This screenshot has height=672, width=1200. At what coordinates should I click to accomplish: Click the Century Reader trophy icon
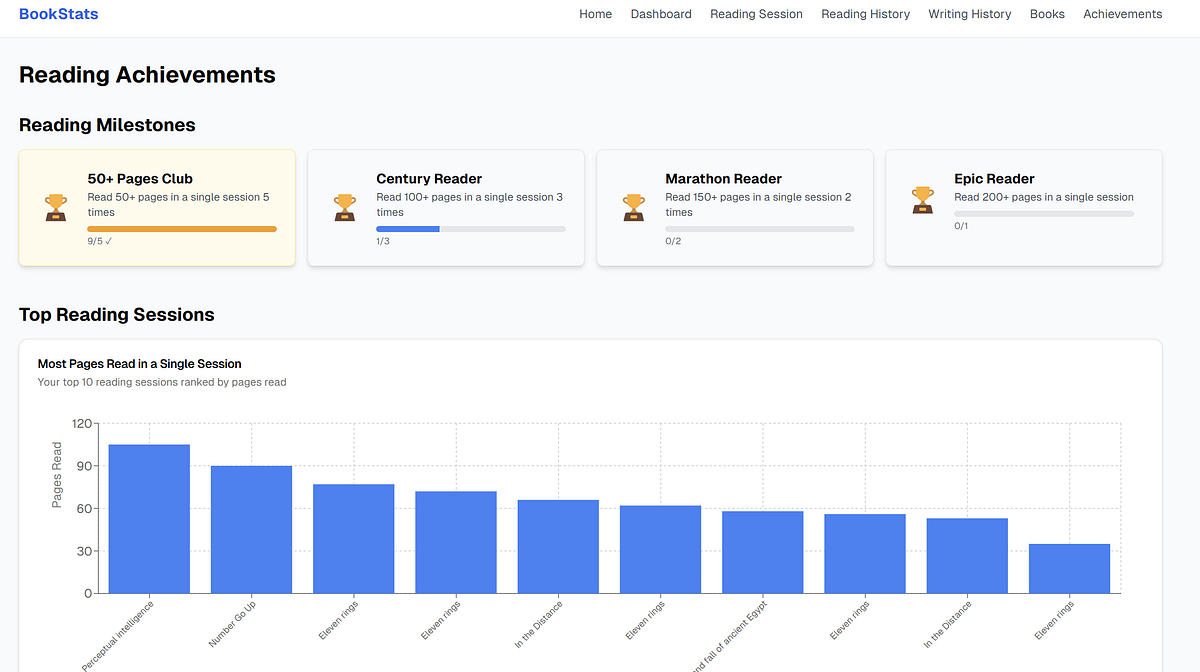[x=344, y=208]
